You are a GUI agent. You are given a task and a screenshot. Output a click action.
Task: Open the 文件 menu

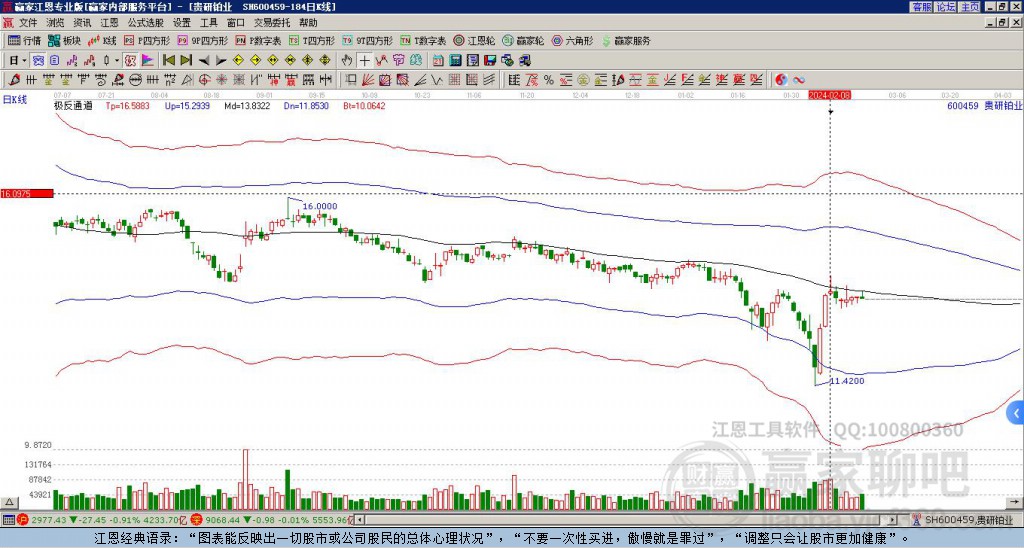pos(27,23)
